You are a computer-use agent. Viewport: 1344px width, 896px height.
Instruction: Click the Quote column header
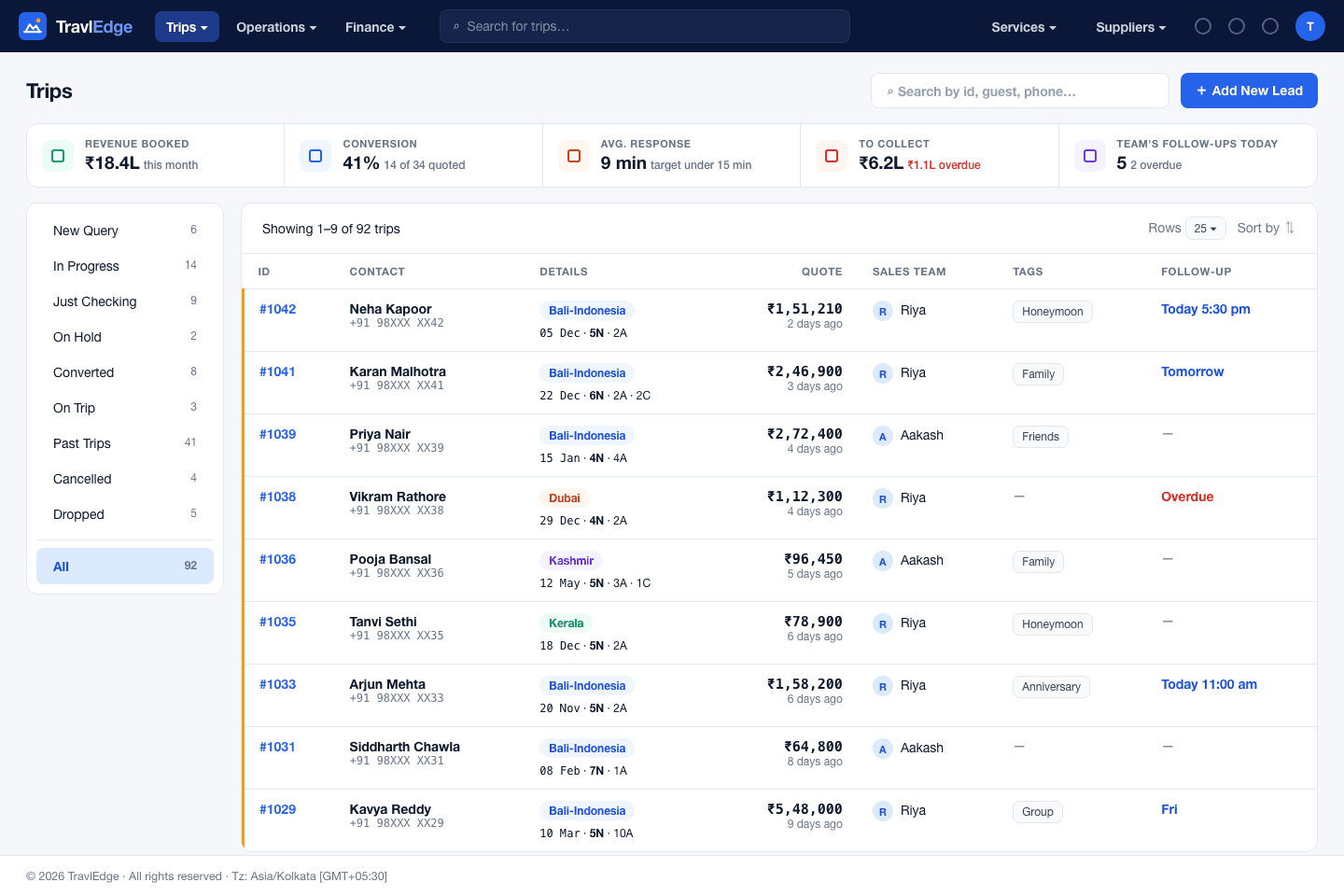coord(821,272)
